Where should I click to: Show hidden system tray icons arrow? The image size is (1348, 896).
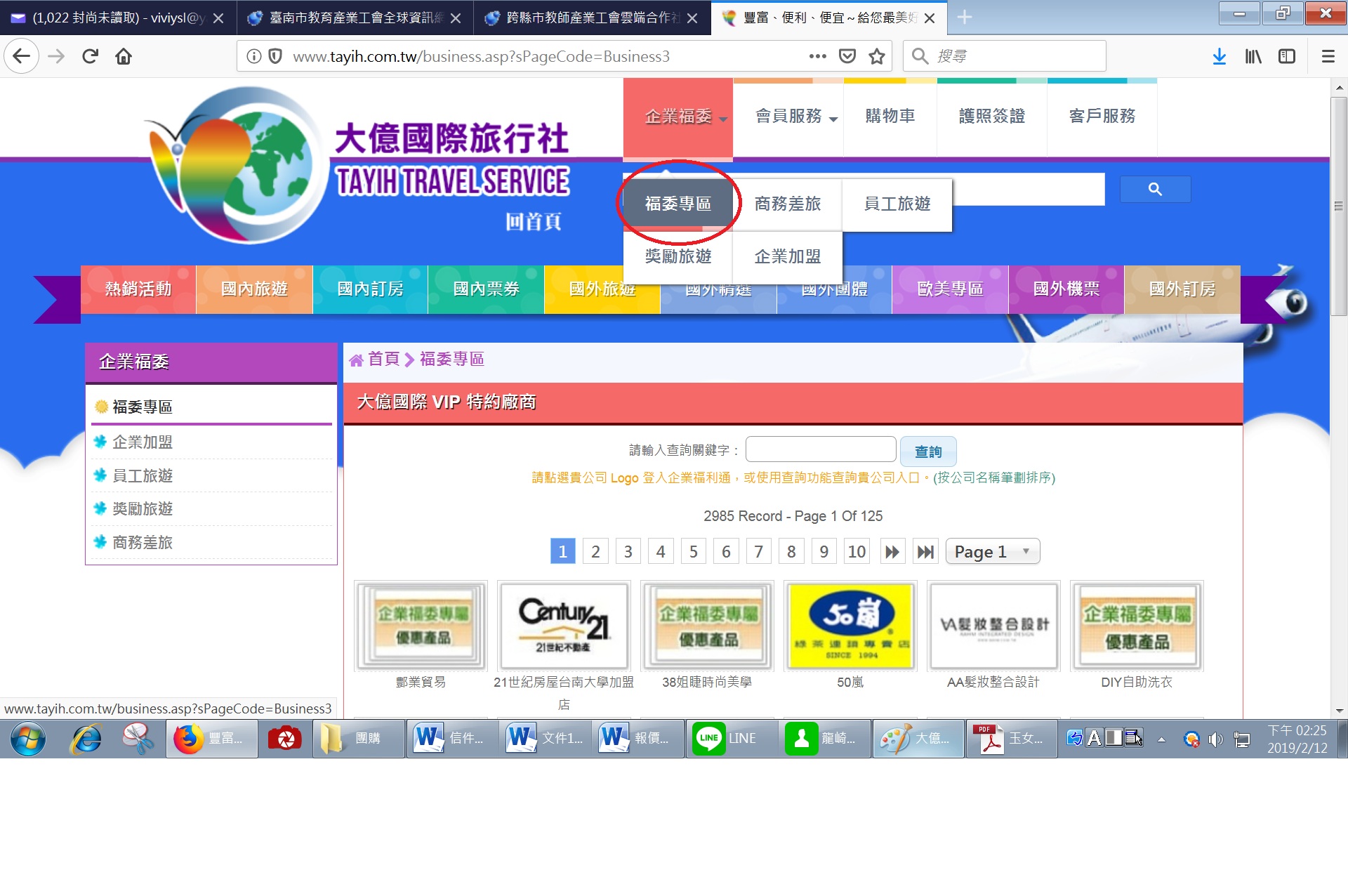coord(1162,739)
